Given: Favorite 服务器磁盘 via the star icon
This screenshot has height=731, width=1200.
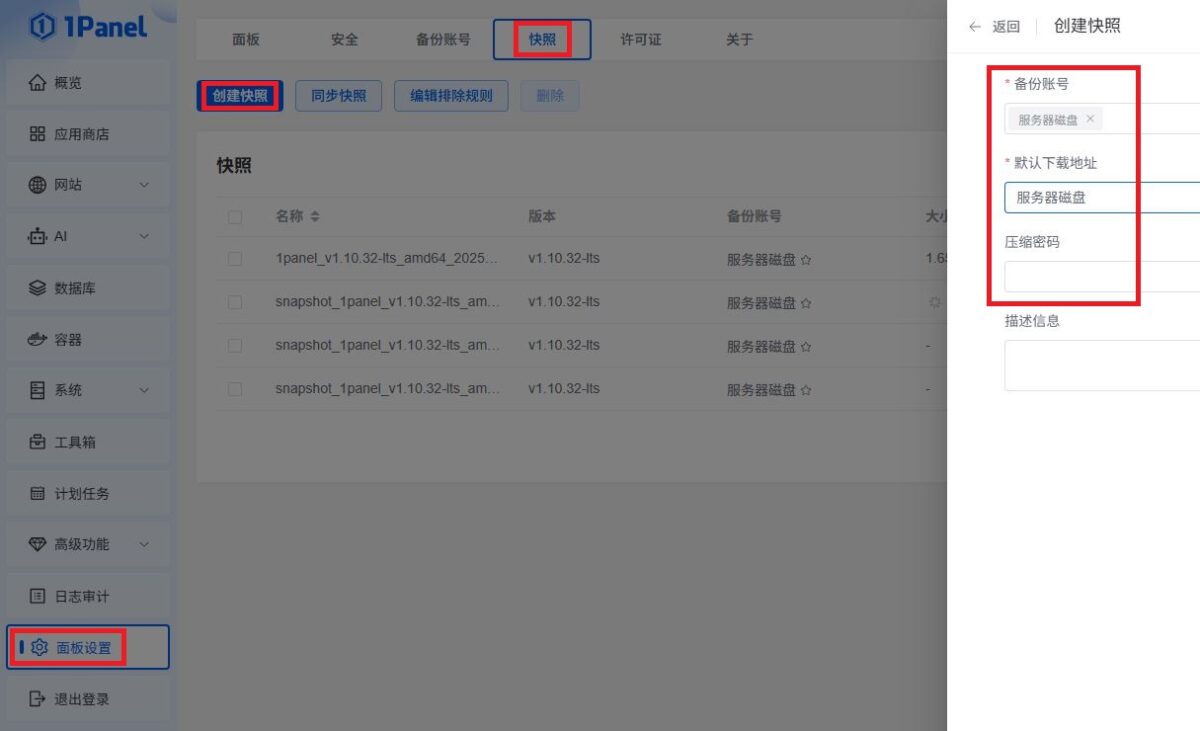Looking at the screenshot, I should tap(806, 258).
